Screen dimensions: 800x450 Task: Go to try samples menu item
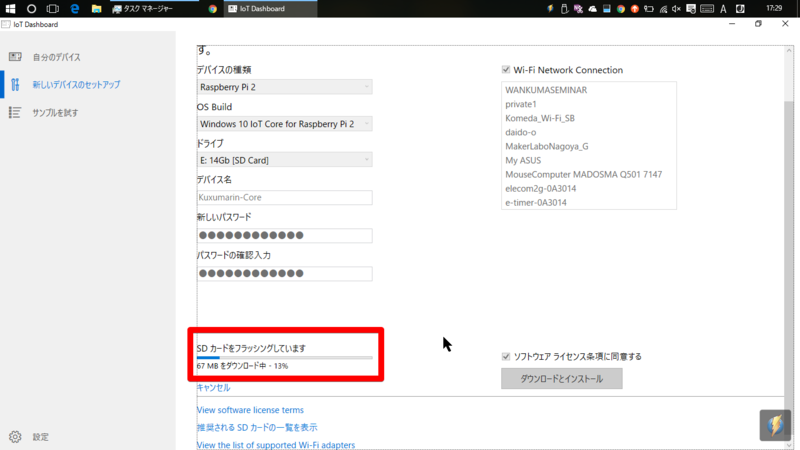click(55, 113)
